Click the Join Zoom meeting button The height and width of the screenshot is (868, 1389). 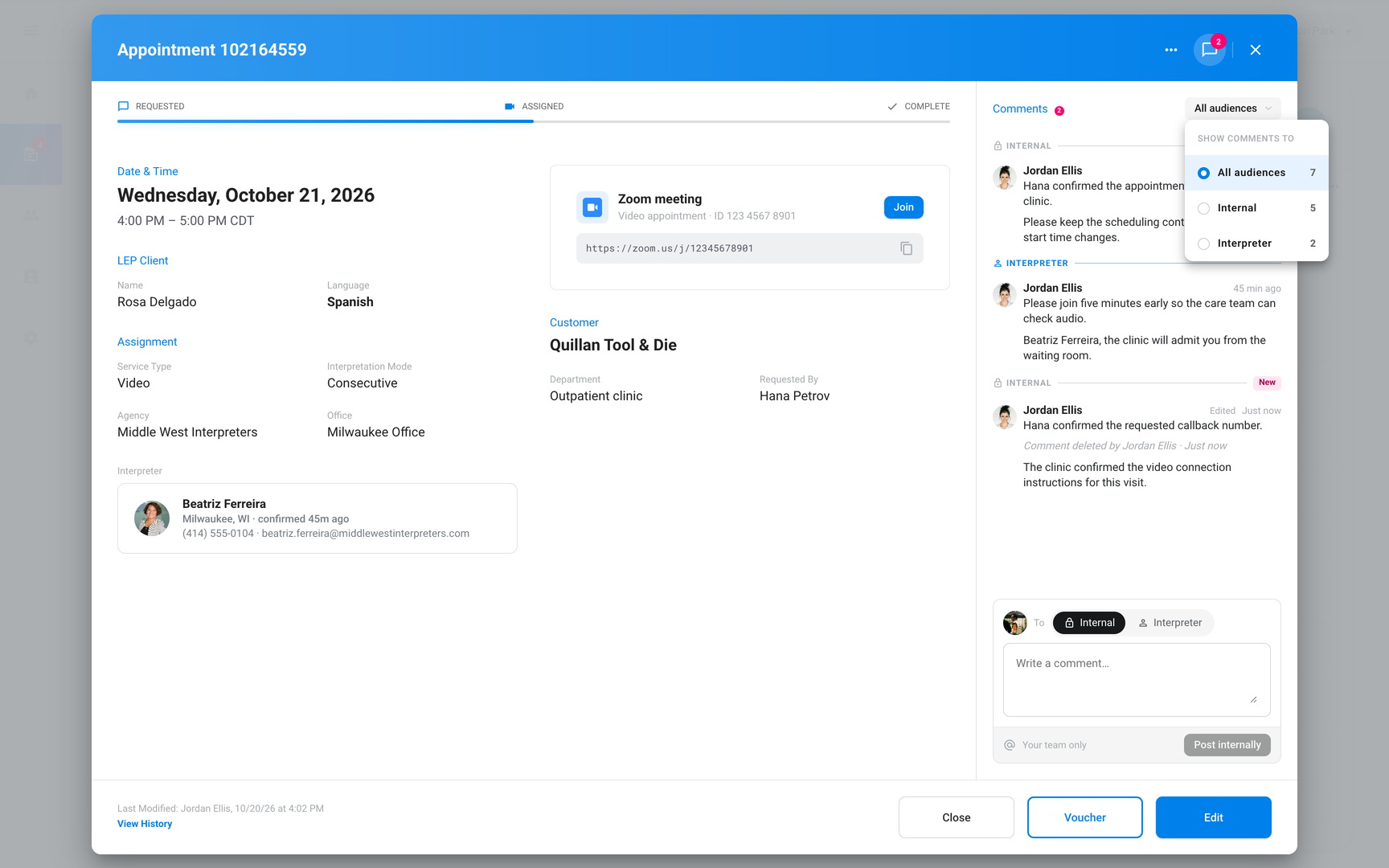tap(903, 207)
